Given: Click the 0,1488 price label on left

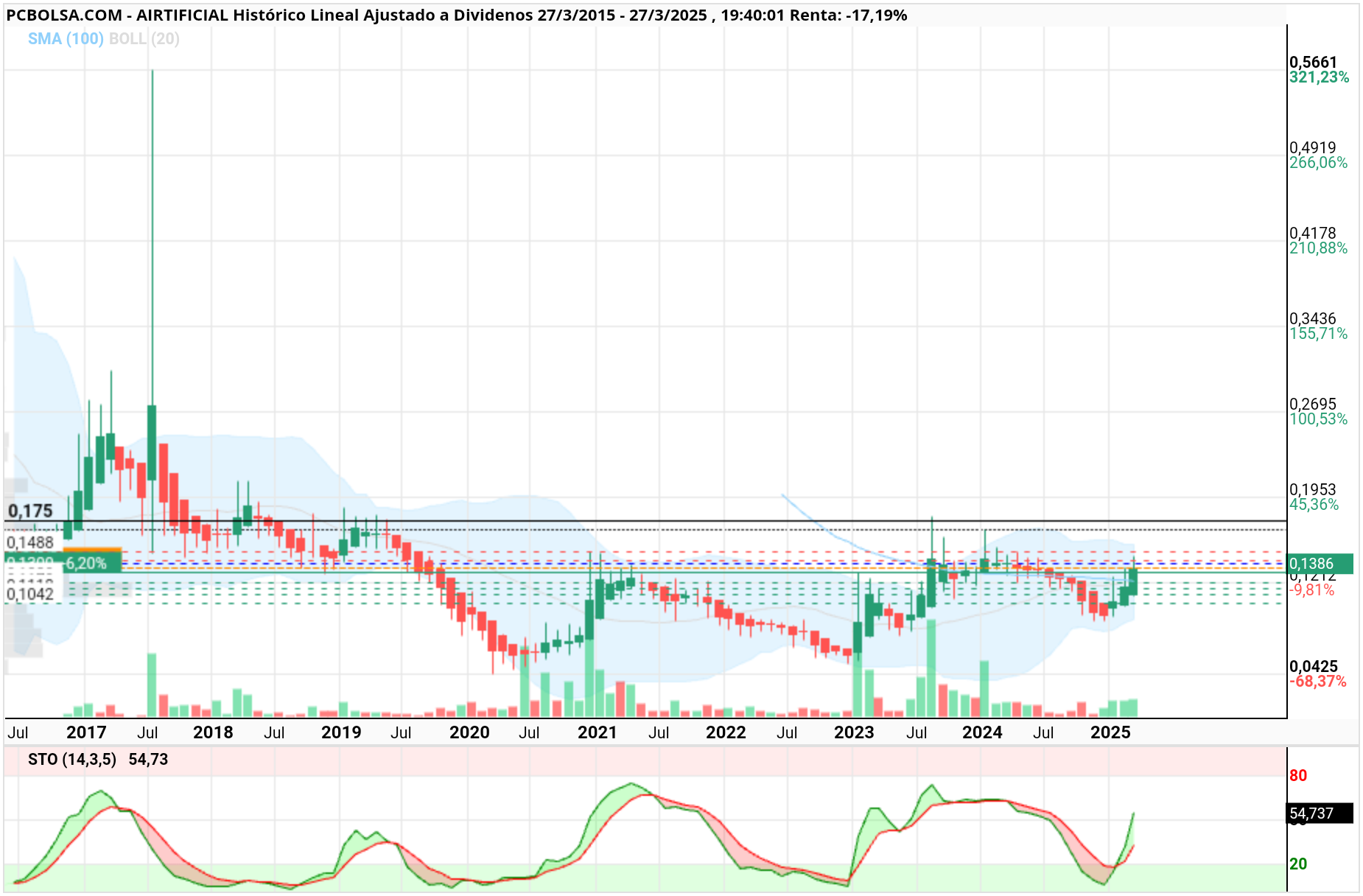Looking at the screenshot, I should coord(30,542).
